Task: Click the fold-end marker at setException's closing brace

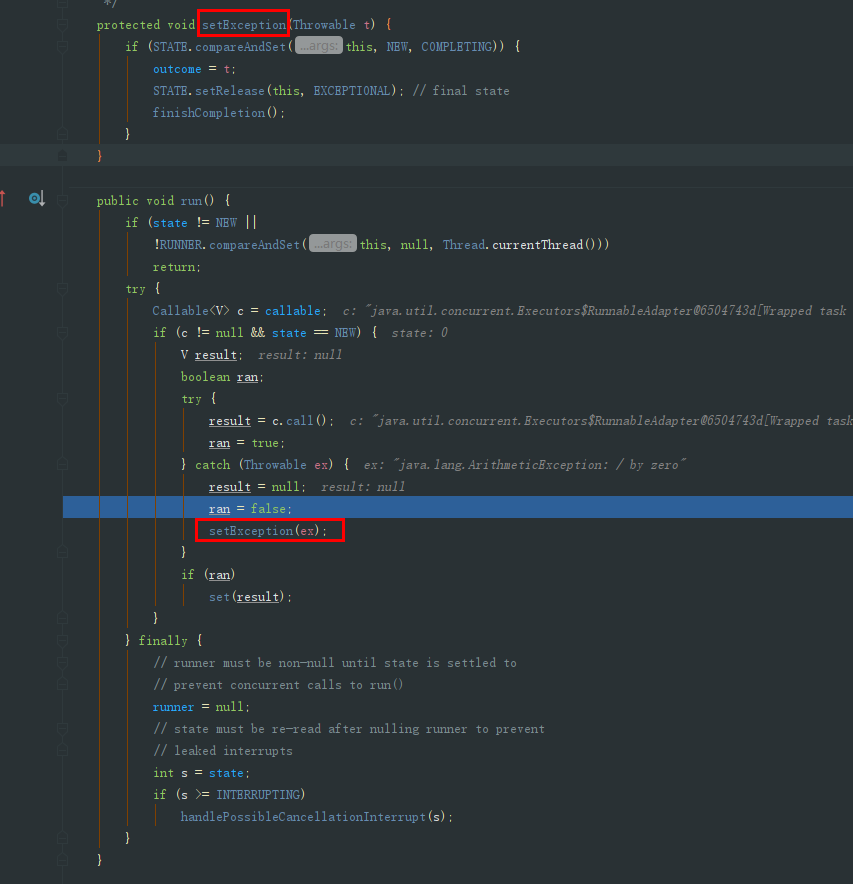Action: (x=63, y=156)
